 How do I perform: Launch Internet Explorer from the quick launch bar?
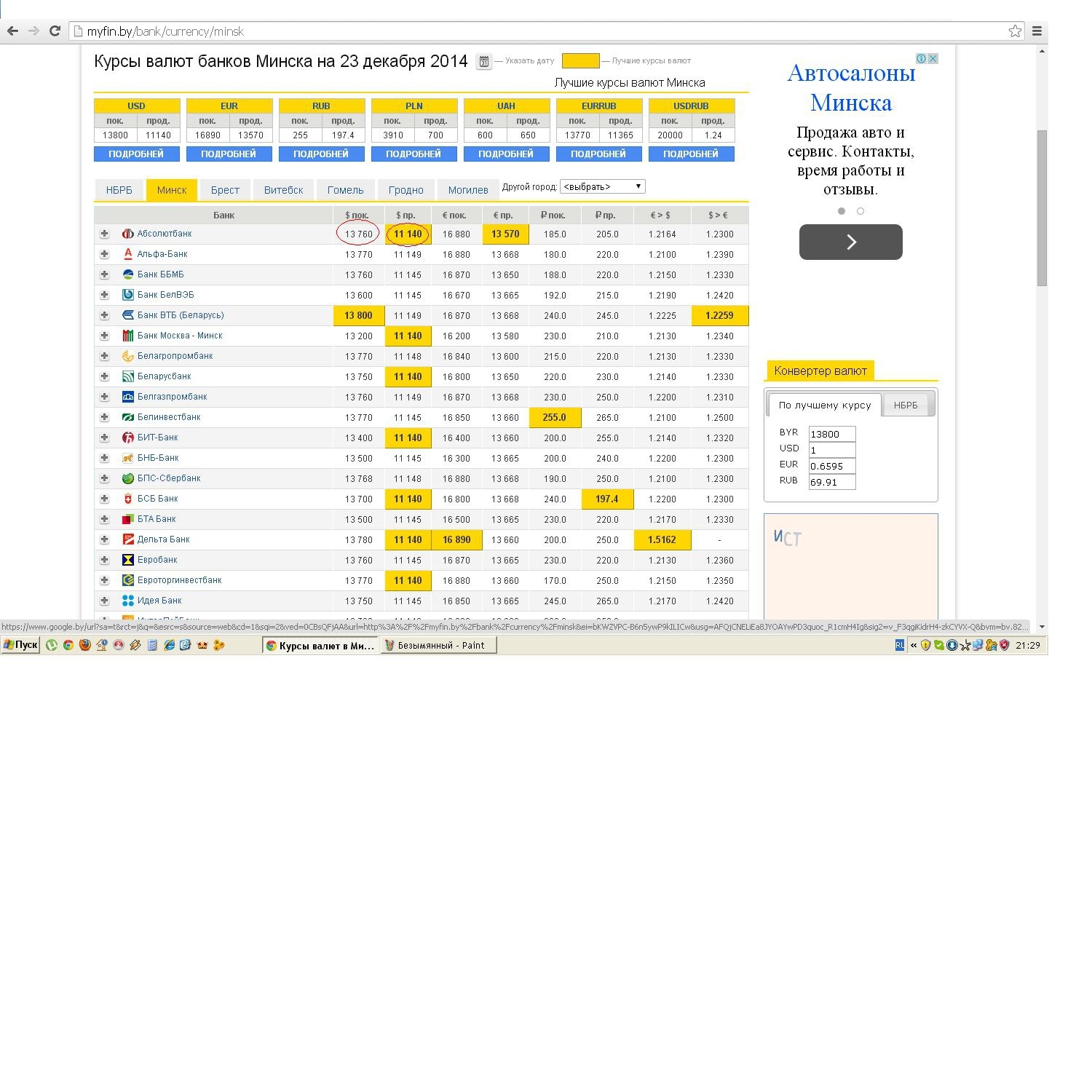coord(169,645)
